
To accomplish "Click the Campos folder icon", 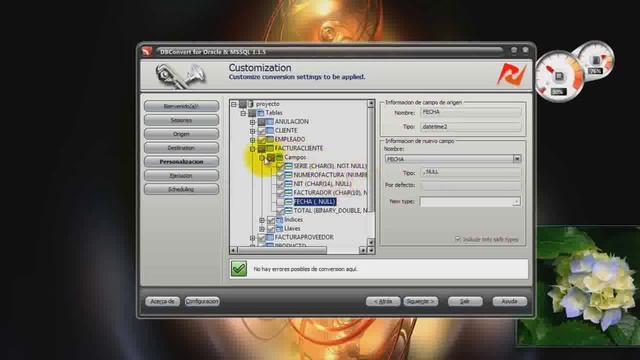I will click(280, 157).
